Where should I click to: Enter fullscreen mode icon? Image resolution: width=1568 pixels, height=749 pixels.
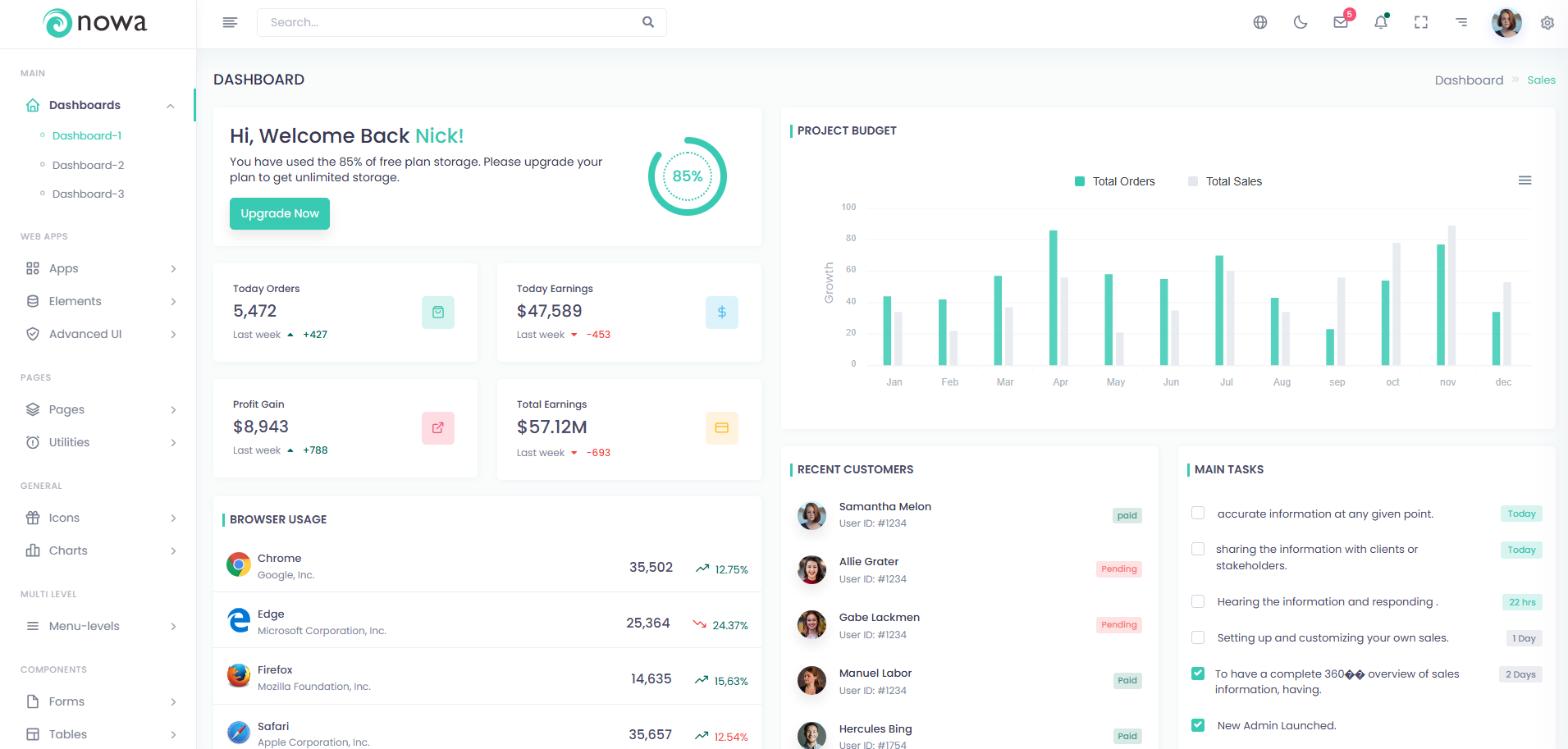[x=1421, y=22]
